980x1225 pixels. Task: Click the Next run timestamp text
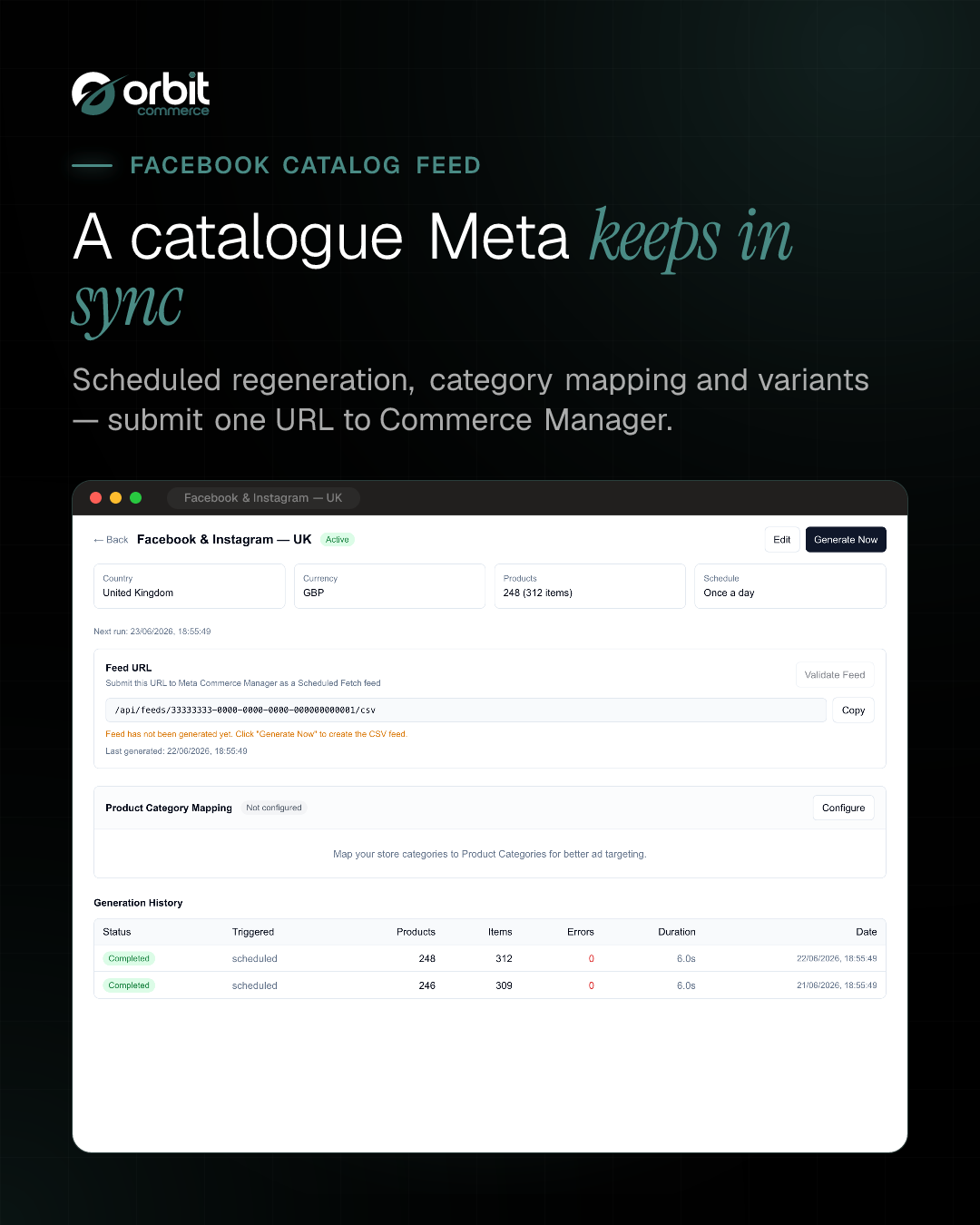[x=152, y=632]
